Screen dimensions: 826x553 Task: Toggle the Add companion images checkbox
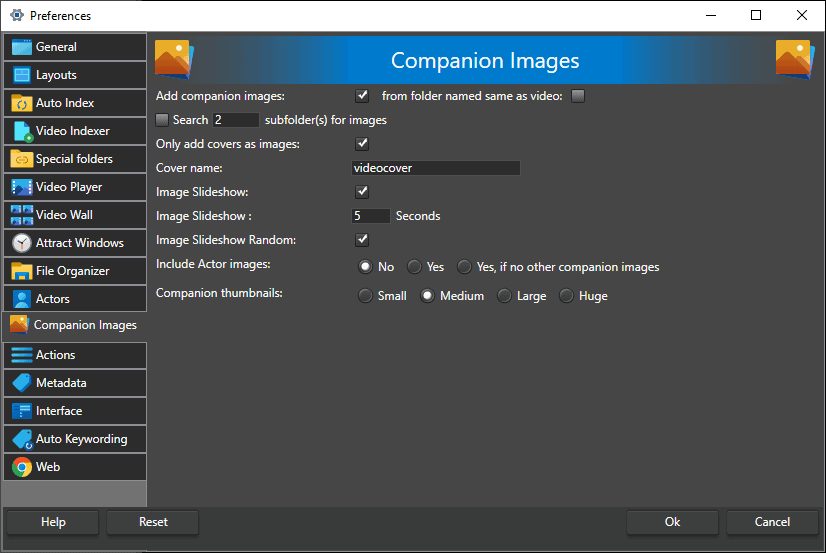click(x=362, y=96)
